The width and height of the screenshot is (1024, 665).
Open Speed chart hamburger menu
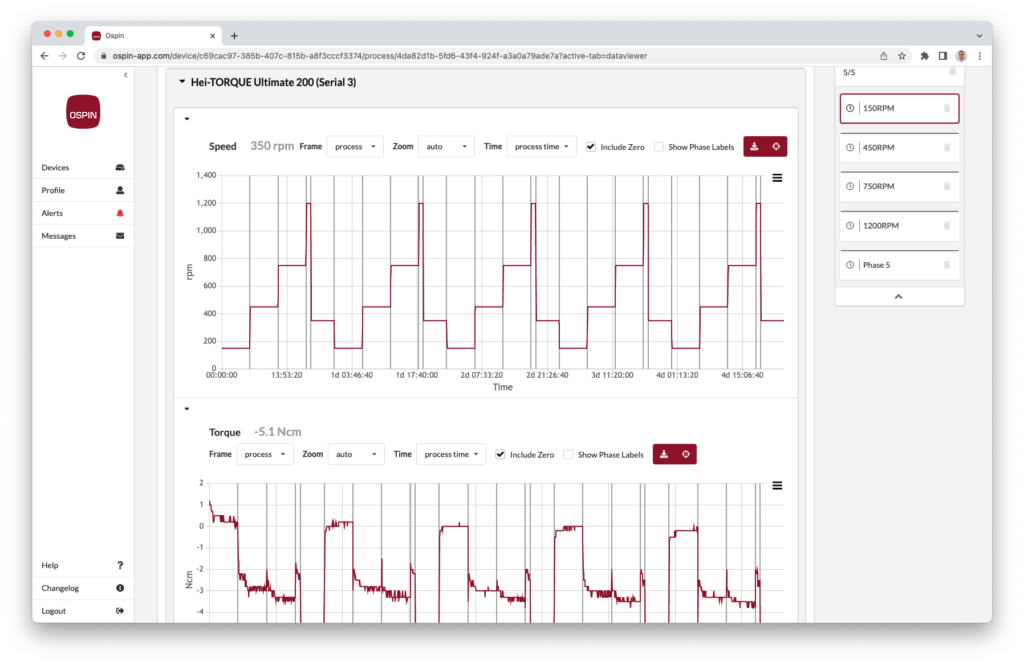[x=777, y=178]
